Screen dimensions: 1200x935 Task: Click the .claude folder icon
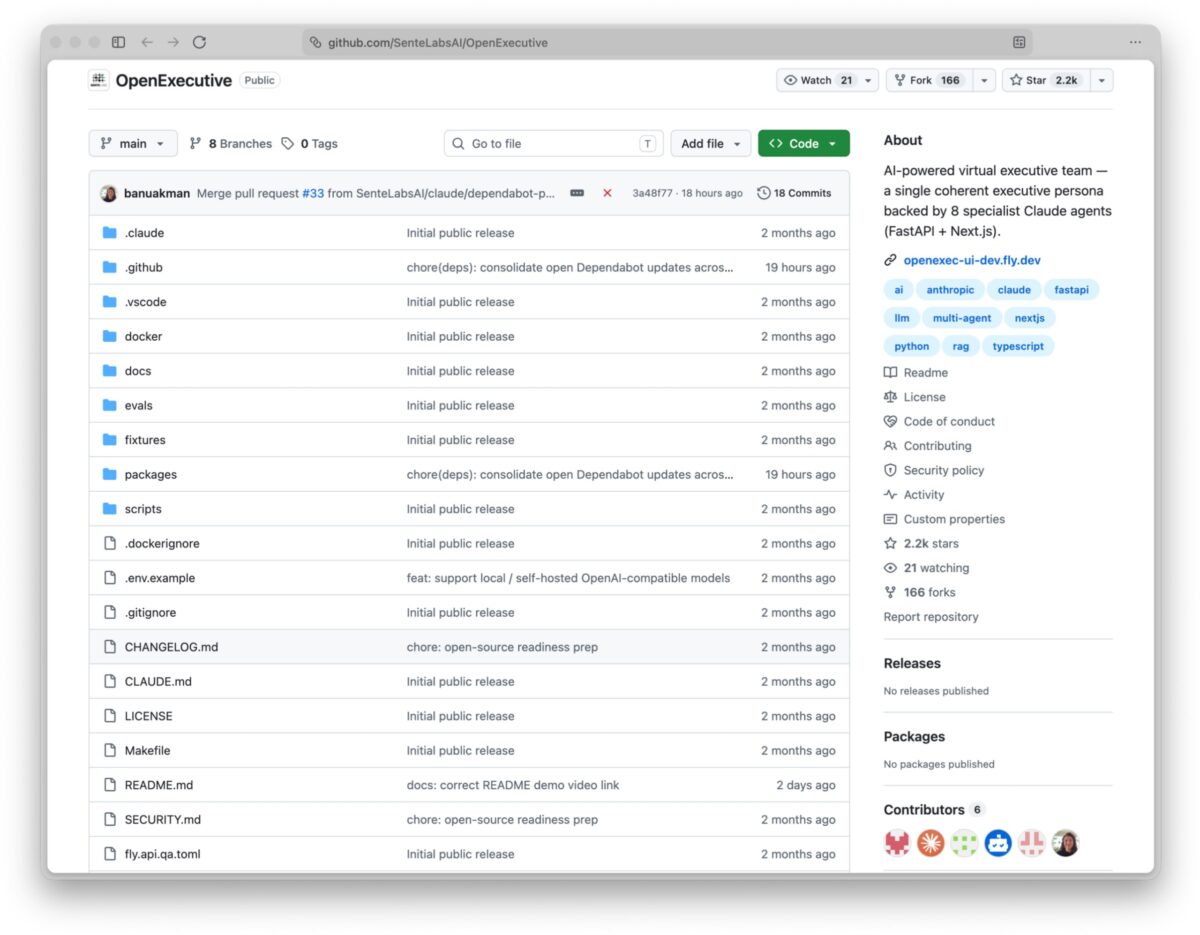point(109,233)
